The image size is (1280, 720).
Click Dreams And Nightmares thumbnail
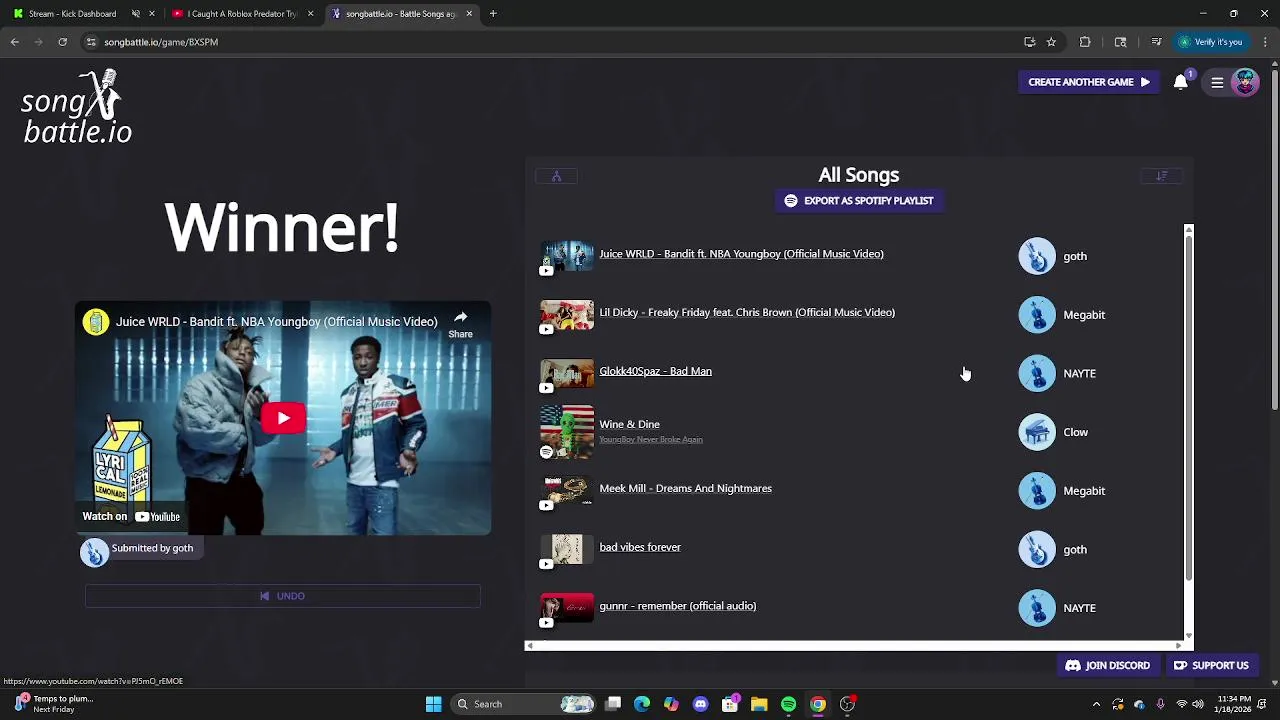pos(567,491)
